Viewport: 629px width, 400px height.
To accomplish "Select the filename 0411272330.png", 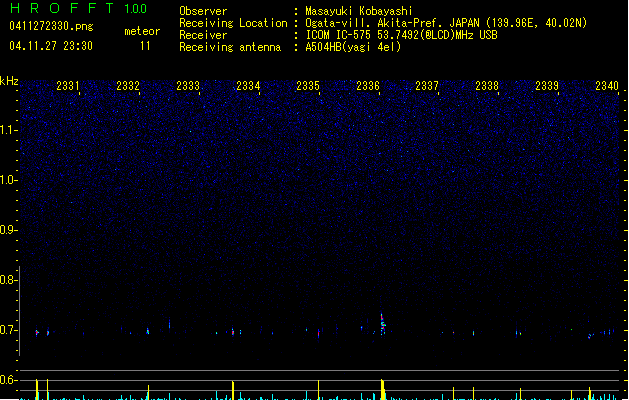I will click(x=51, y=26).
